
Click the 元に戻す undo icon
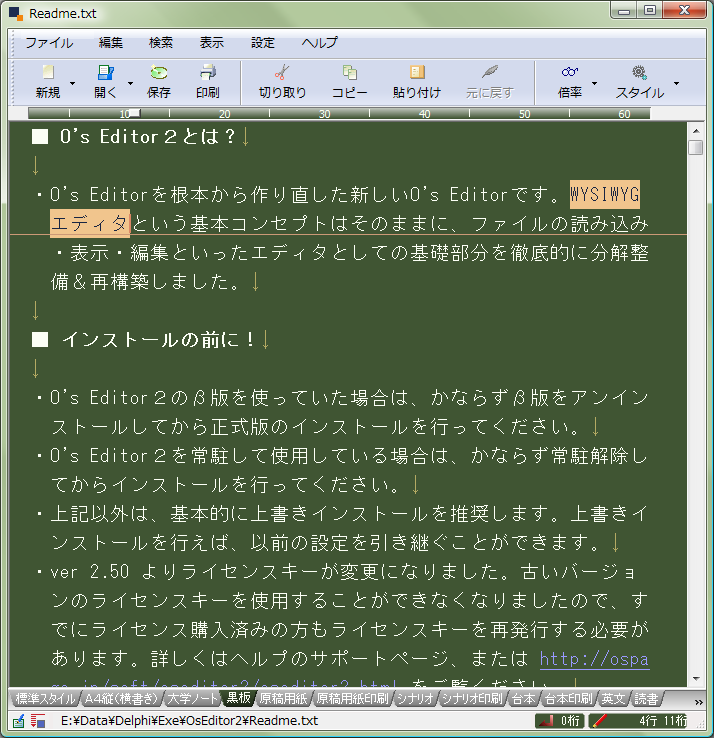click(x=489, y=72)
